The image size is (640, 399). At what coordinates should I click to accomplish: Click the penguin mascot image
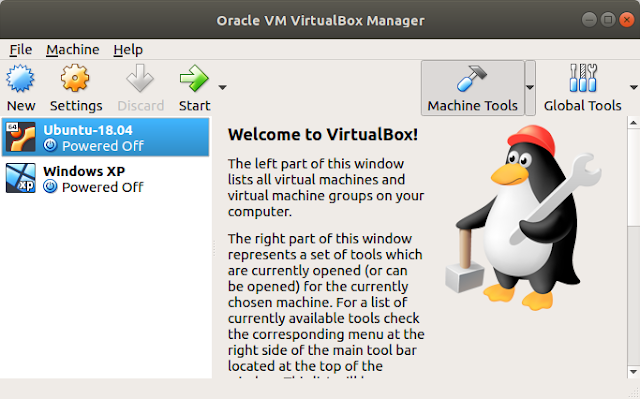[x=523, y=218]
